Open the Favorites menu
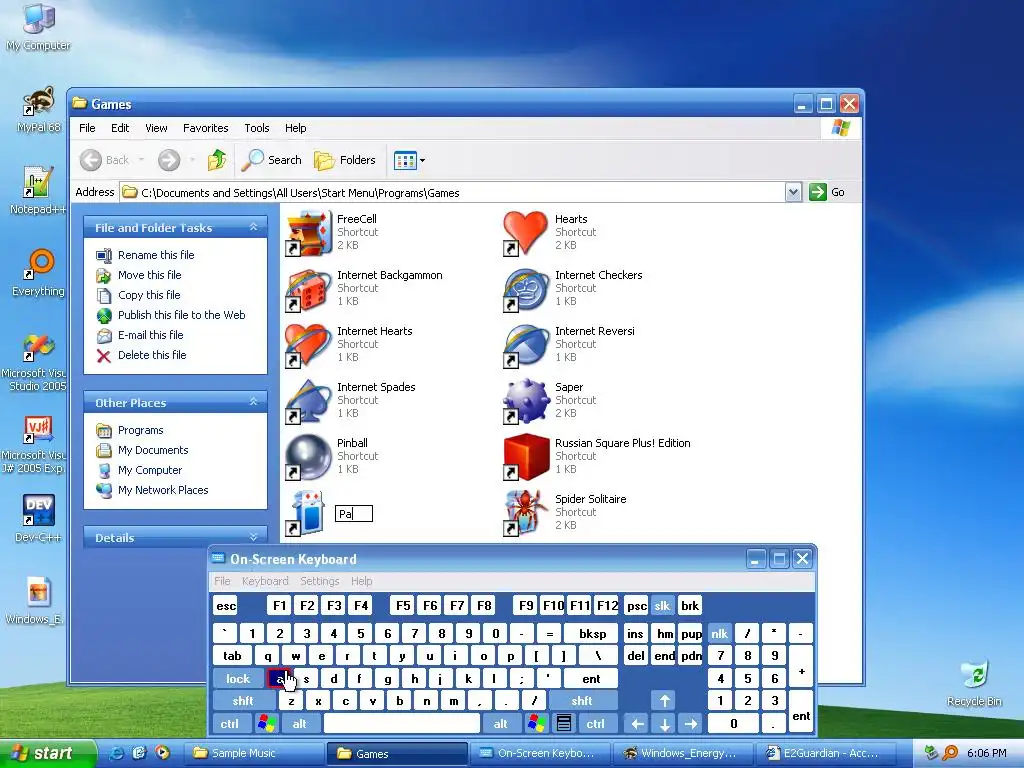Image resolution: width=1024 pixels, height=768 pixels. (206, 128)
